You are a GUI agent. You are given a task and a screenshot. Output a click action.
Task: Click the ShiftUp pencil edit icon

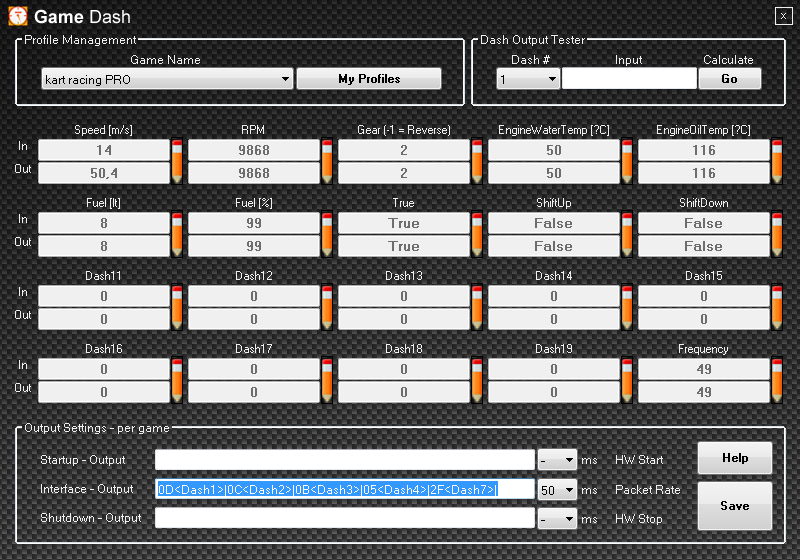pos(627,234)
